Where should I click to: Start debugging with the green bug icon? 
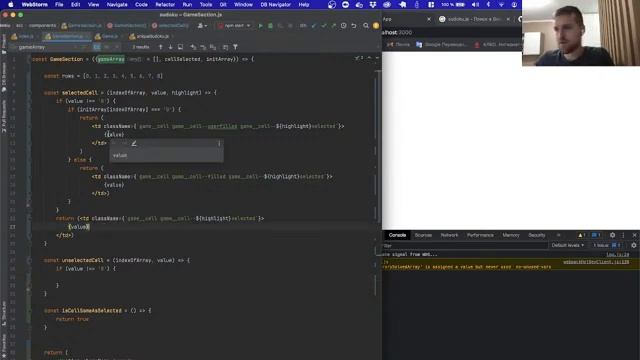[x=270, y=26]
